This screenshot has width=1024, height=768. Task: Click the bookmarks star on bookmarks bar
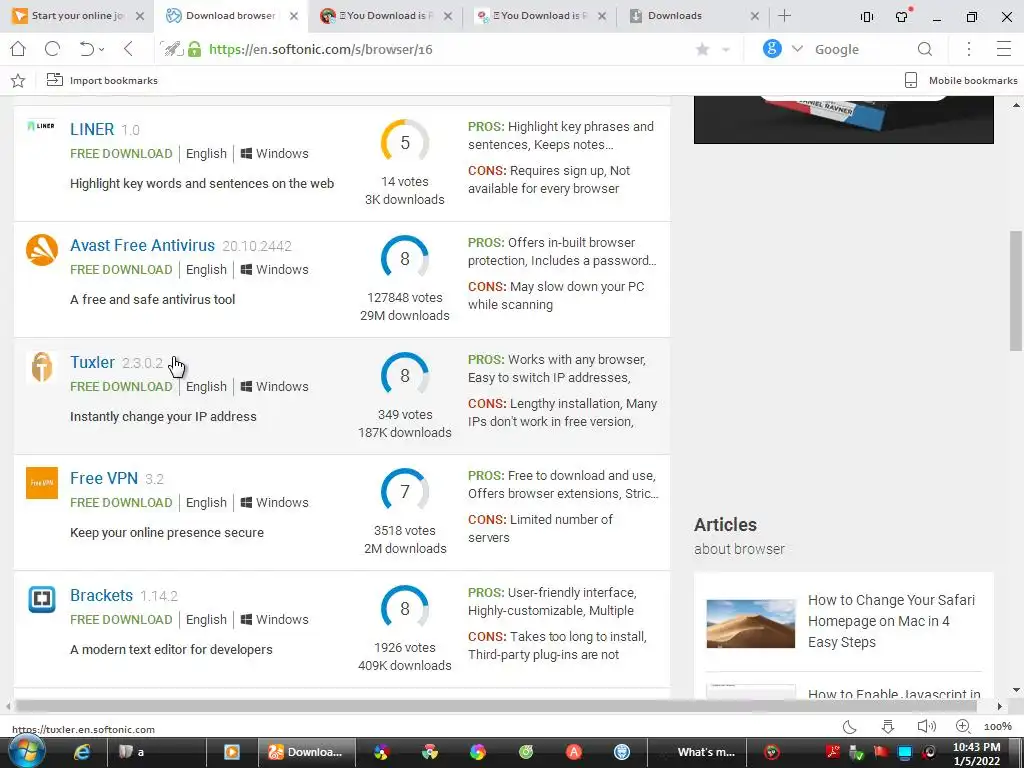click(x=18, y=80)
